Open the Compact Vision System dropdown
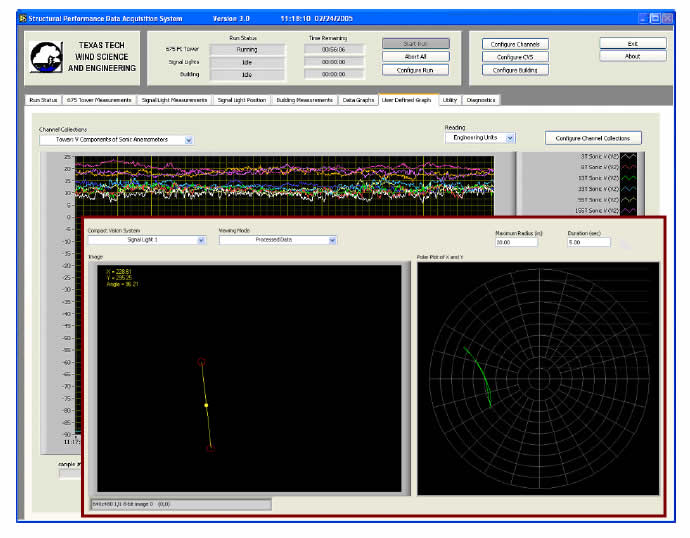The height and width of the screenshot is (538, 690). click(x=201, y=240)
